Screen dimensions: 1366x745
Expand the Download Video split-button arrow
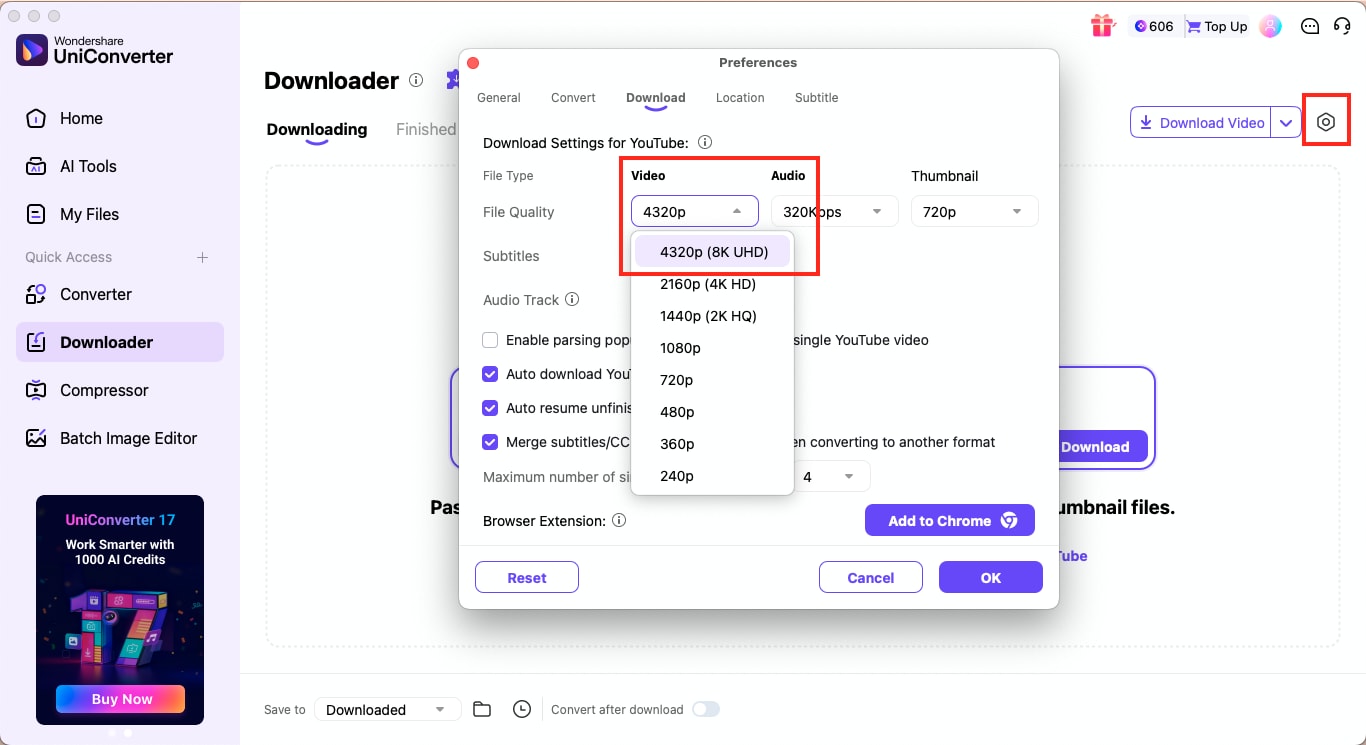(x=1287, y=121)
